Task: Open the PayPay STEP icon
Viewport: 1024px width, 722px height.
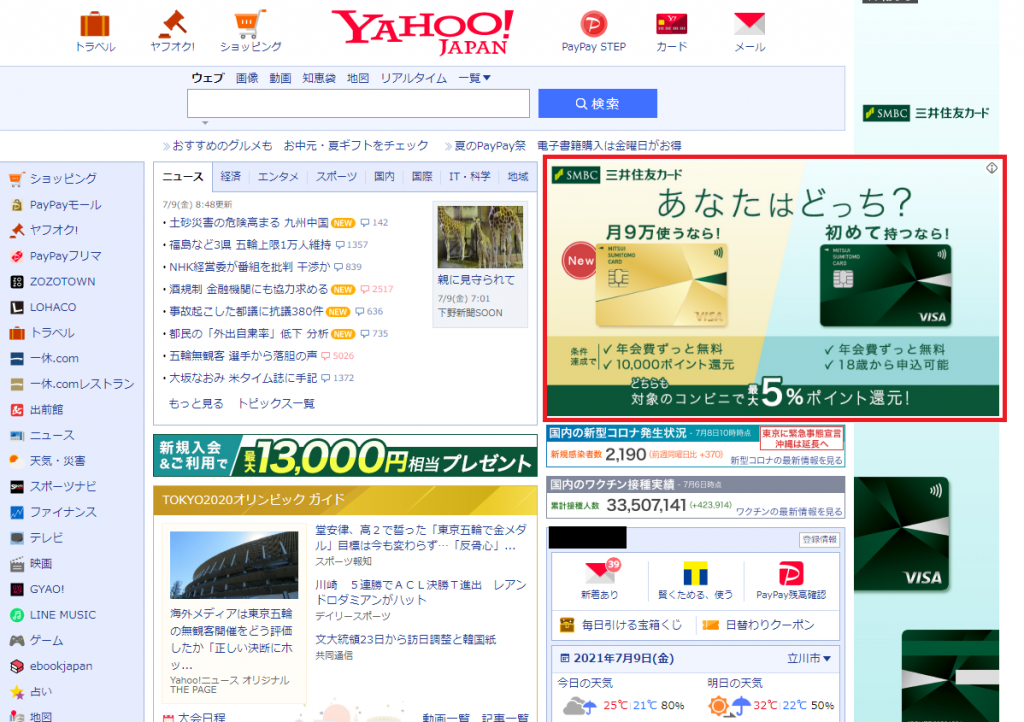Action: (594, 24)
